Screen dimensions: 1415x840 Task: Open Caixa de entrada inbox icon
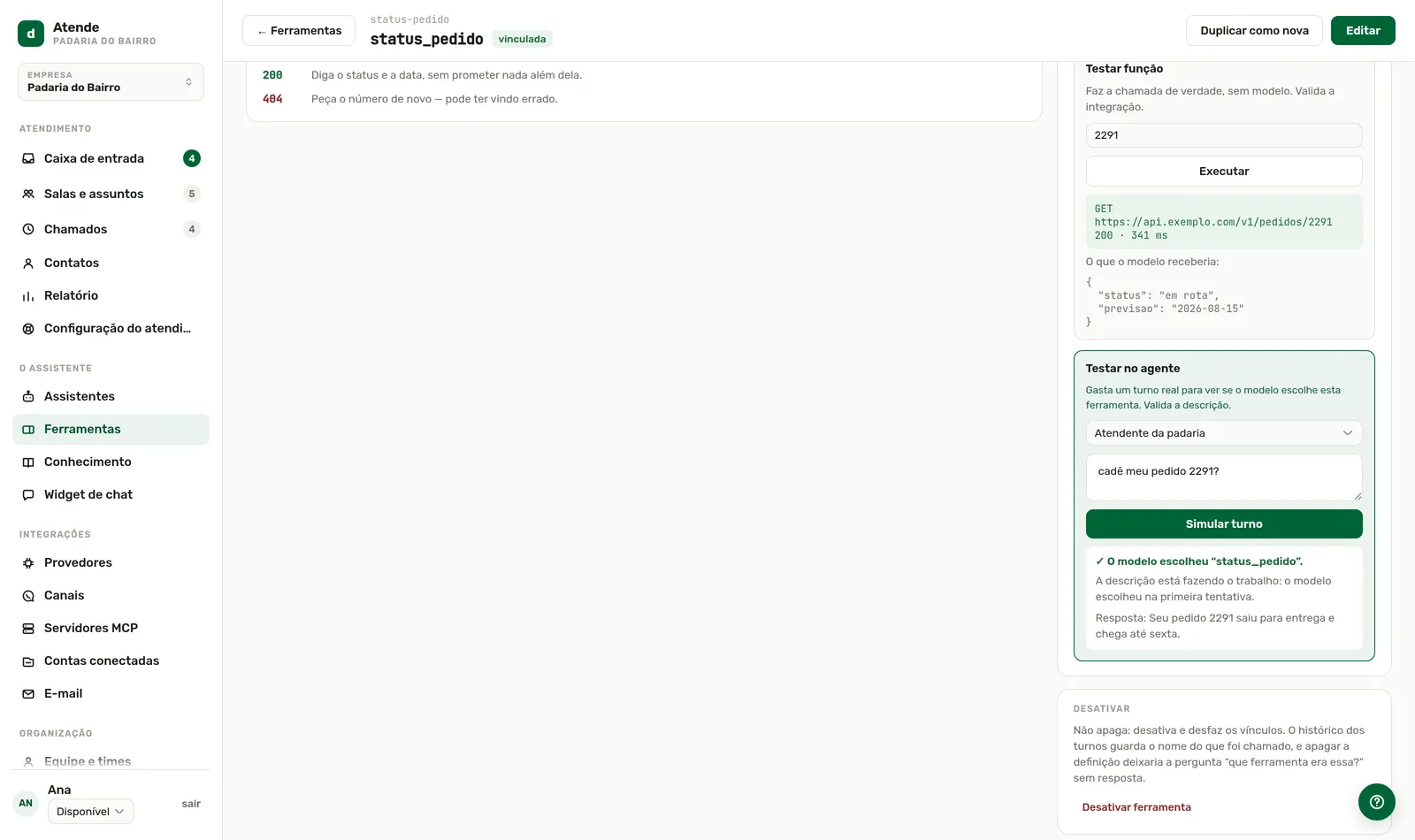tap(28, 158)
